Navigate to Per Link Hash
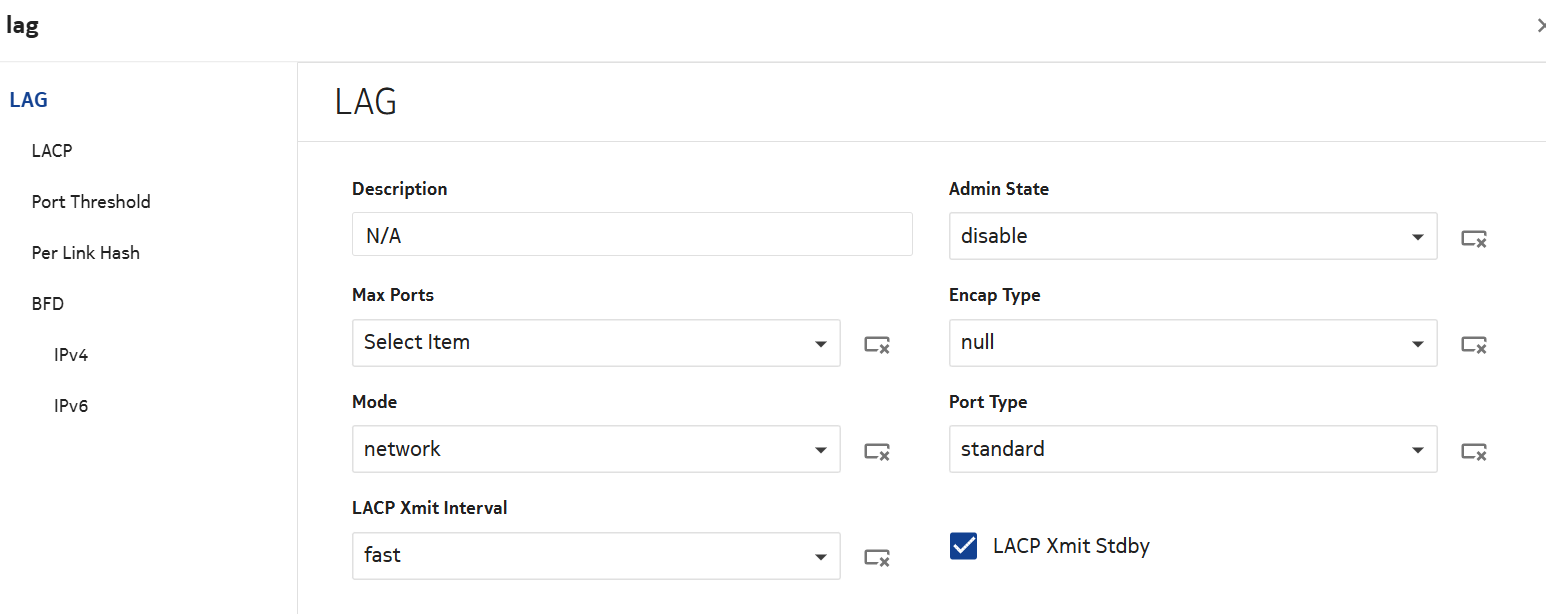Viewport: 1546px width, 614px height. pos(86,253)
